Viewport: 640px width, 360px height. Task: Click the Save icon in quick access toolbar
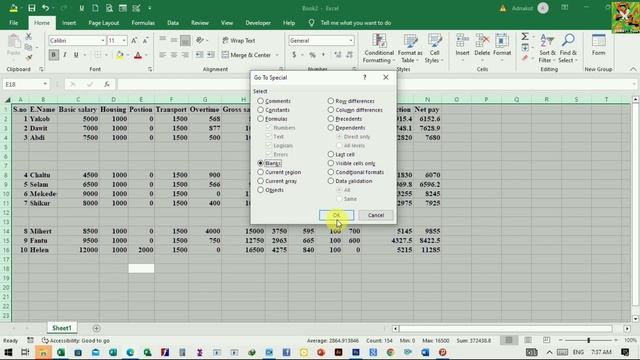click(31, 8)
